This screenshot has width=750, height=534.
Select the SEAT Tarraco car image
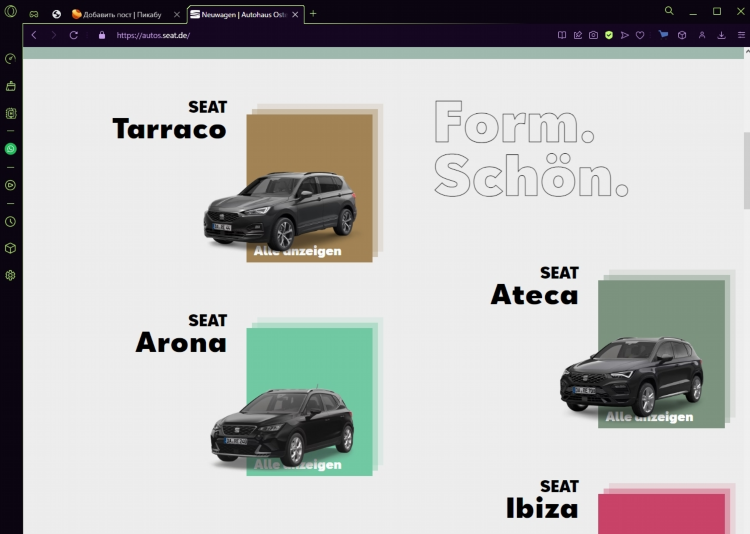coord(280,211)
